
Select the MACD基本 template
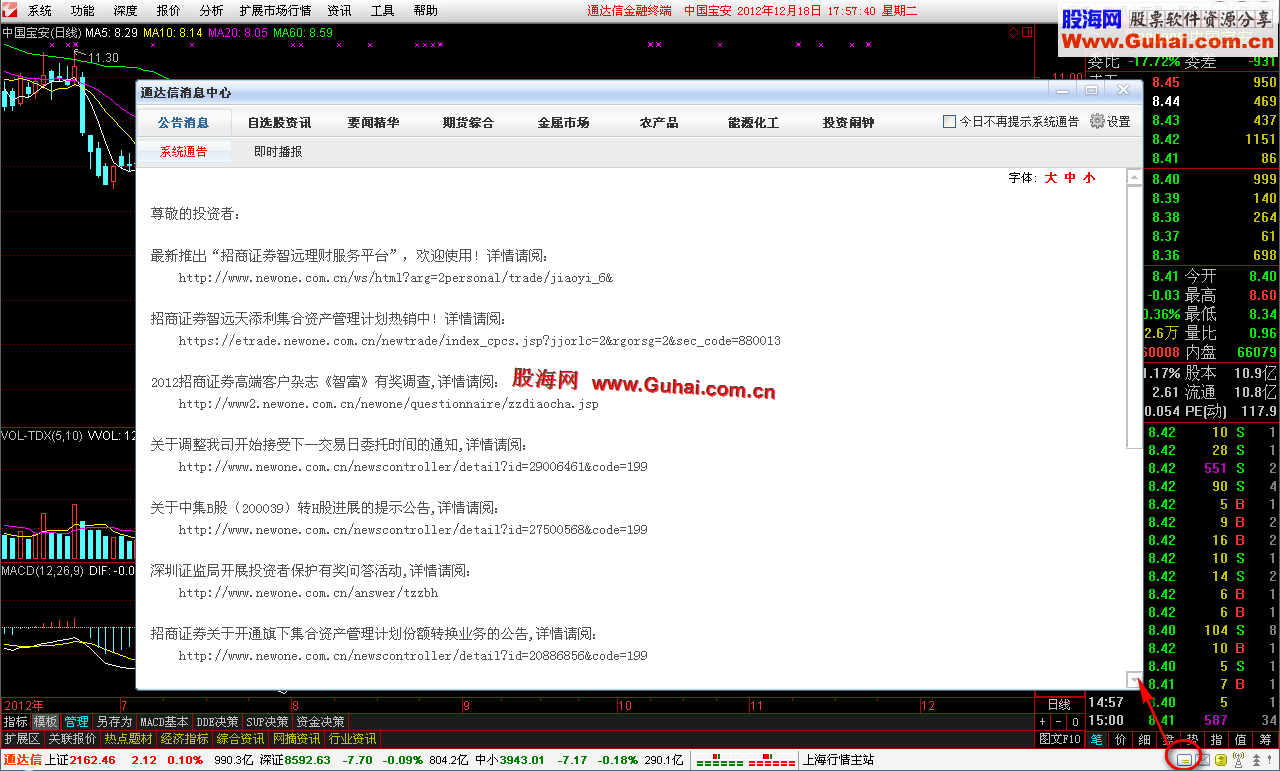coord(164,721)
